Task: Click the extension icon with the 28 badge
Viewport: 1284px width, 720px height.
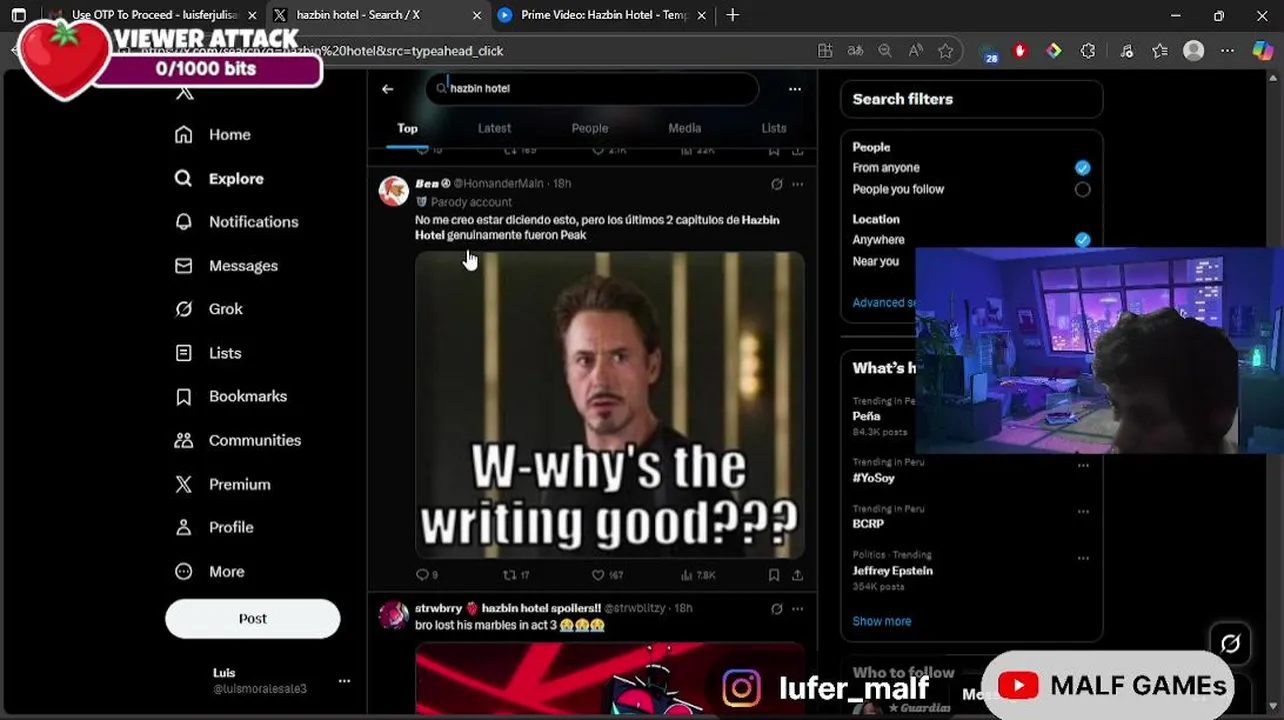Action: tap(990, 53)
